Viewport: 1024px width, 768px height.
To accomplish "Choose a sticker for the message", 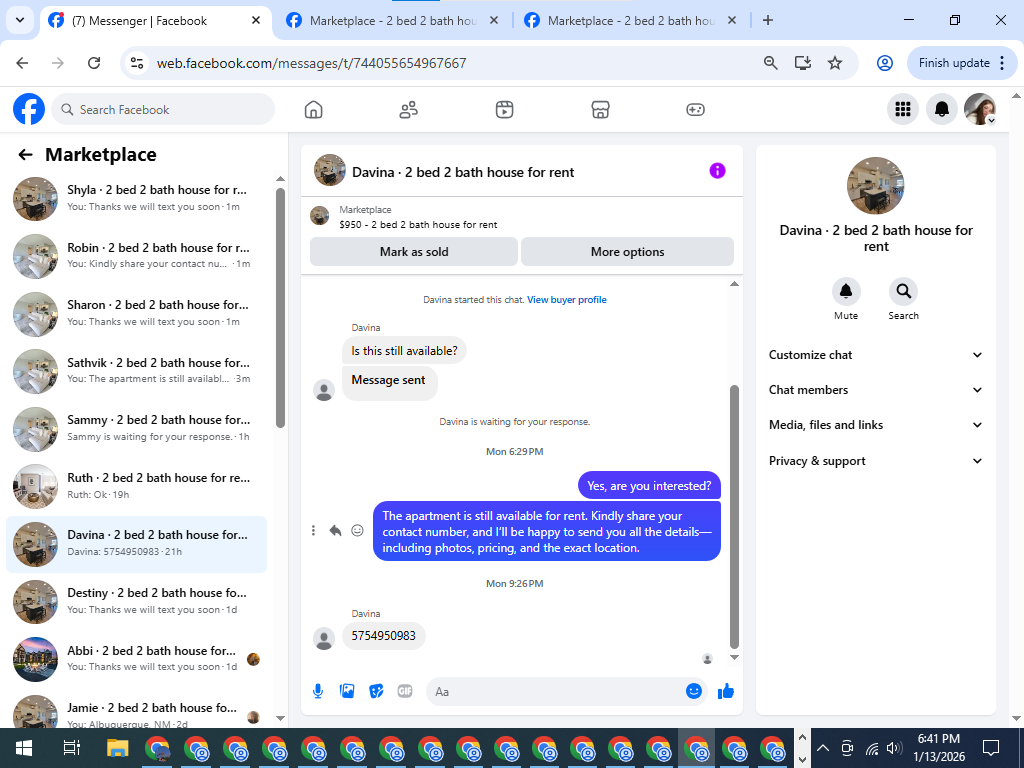I will coord(376,692).
